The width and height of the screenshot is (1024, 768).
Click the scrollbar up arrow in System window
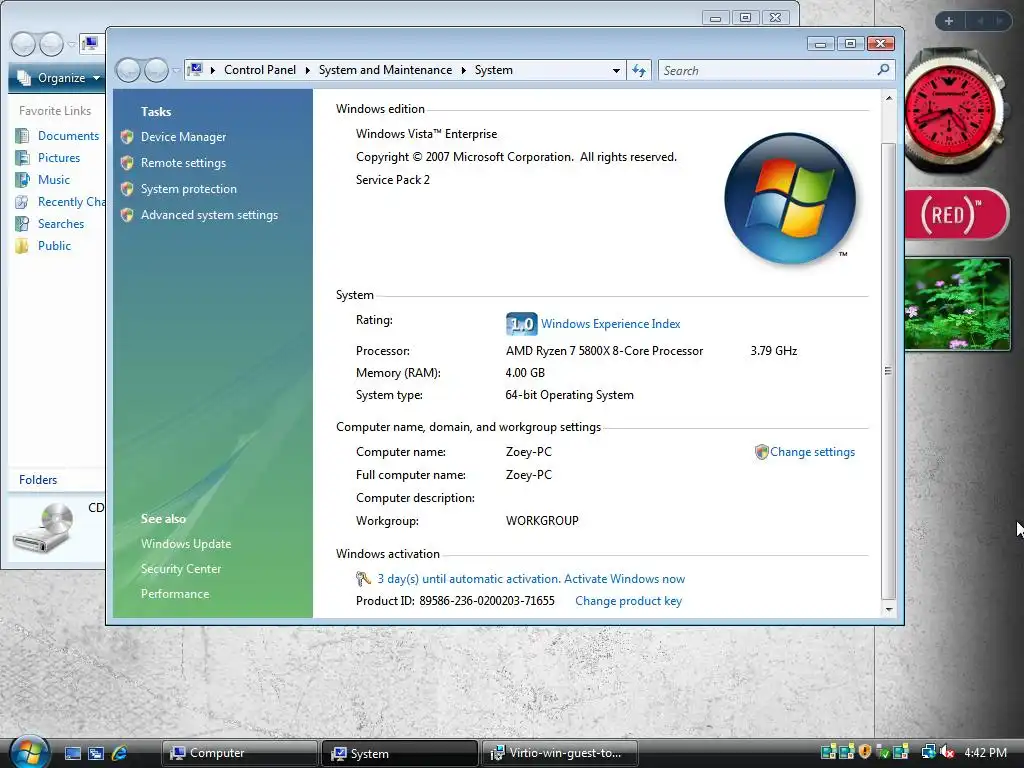[x=888, y=98]
